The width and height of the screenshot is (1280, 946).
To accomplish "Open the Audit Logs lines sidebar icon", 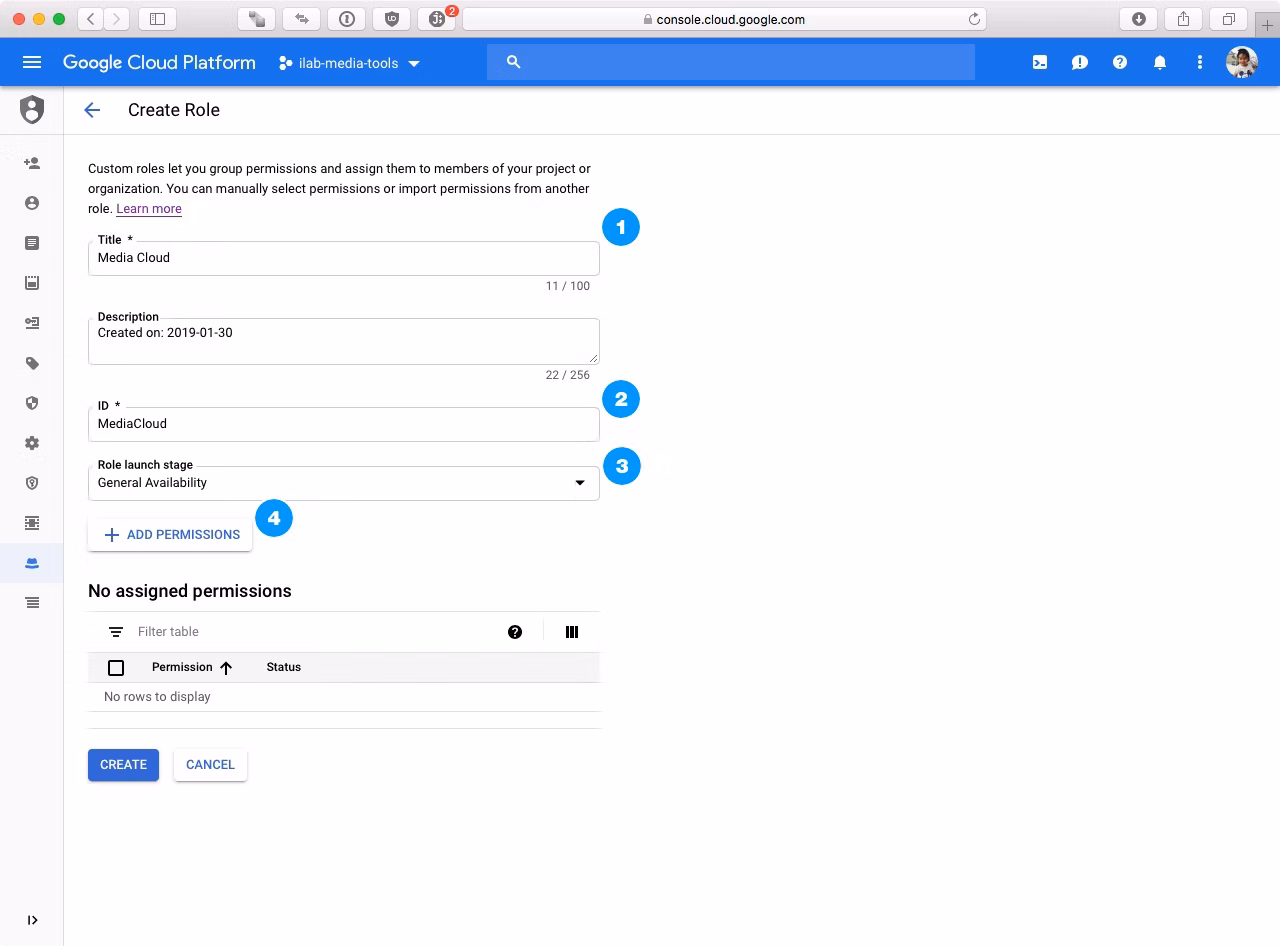I will click(x=32, y=603).
